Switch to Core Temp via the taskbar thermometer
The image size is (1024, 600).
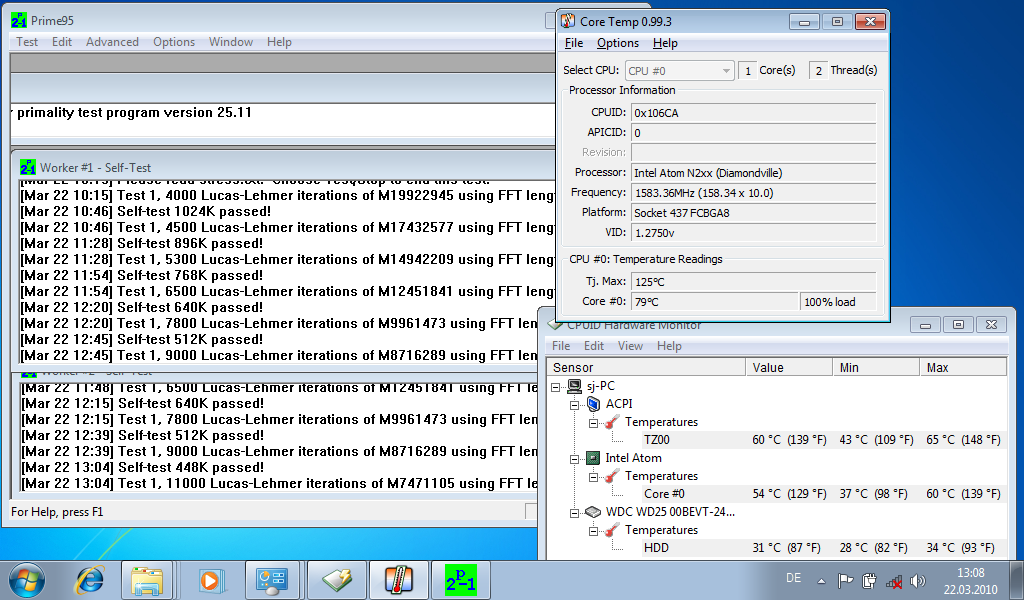click(399, 580)
